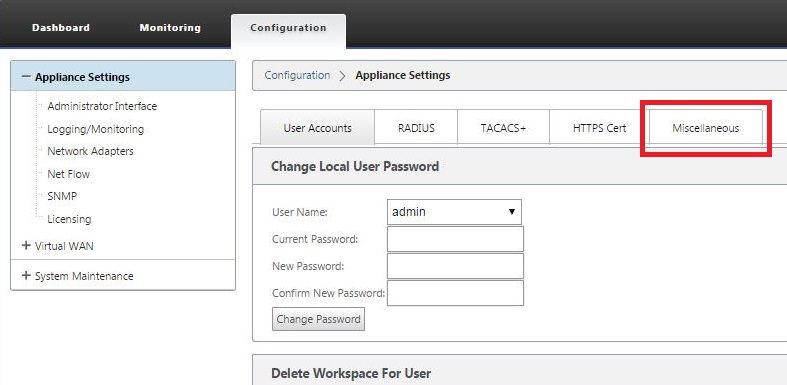Select Logging/Monitoring in the sidebar
The height and width of the screenshot is (385, 787).
click(x=95, y=129)
